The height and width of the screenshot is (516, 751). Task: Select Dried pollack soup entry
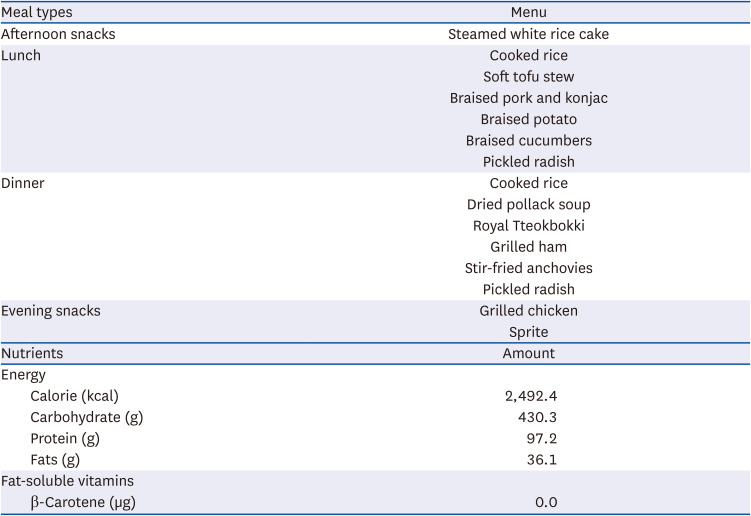[528, 204]
